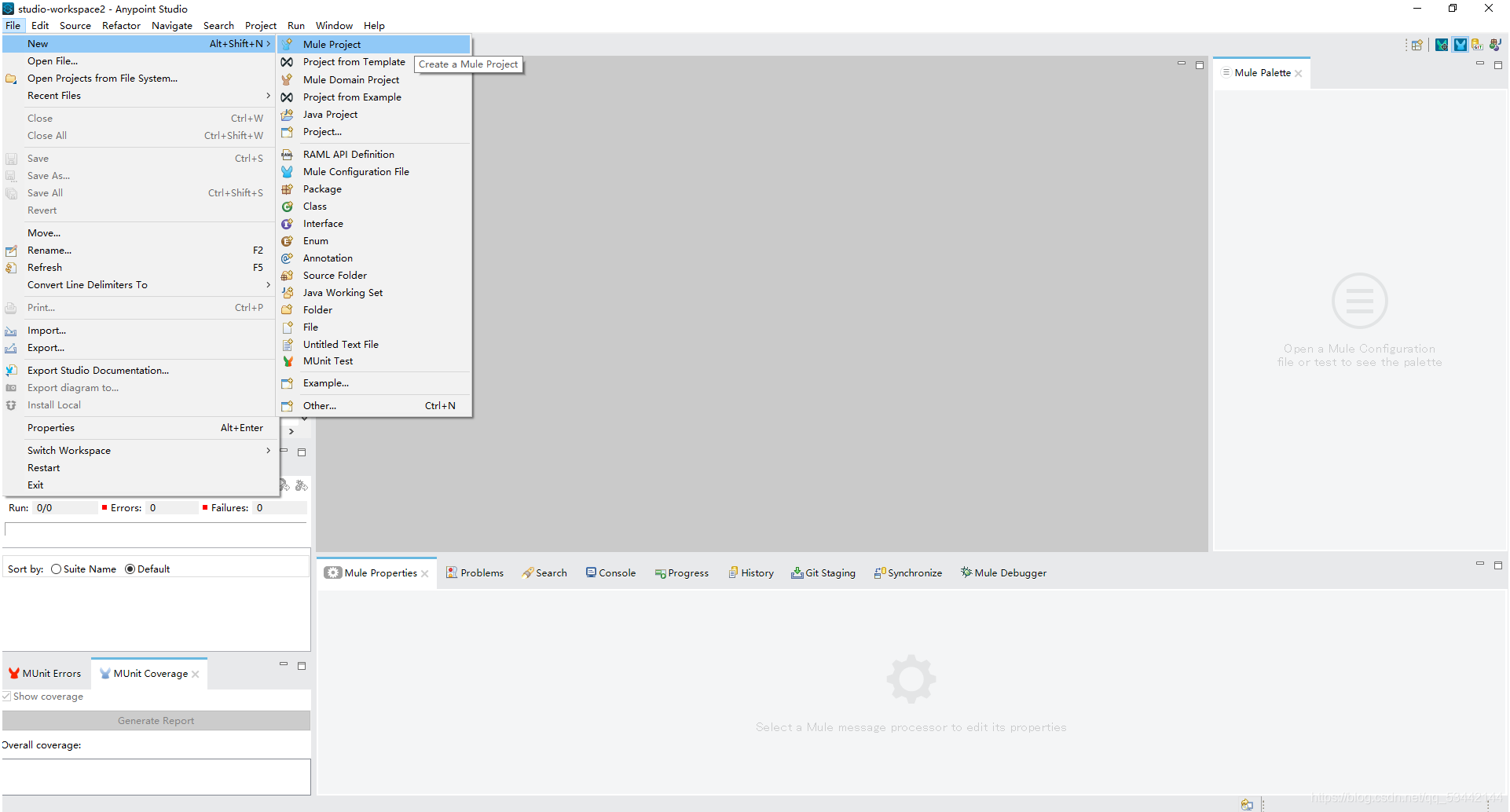Screen dimensions: 1510x812
Task: Click the Mule Configuration File icon
Action: 288,172
